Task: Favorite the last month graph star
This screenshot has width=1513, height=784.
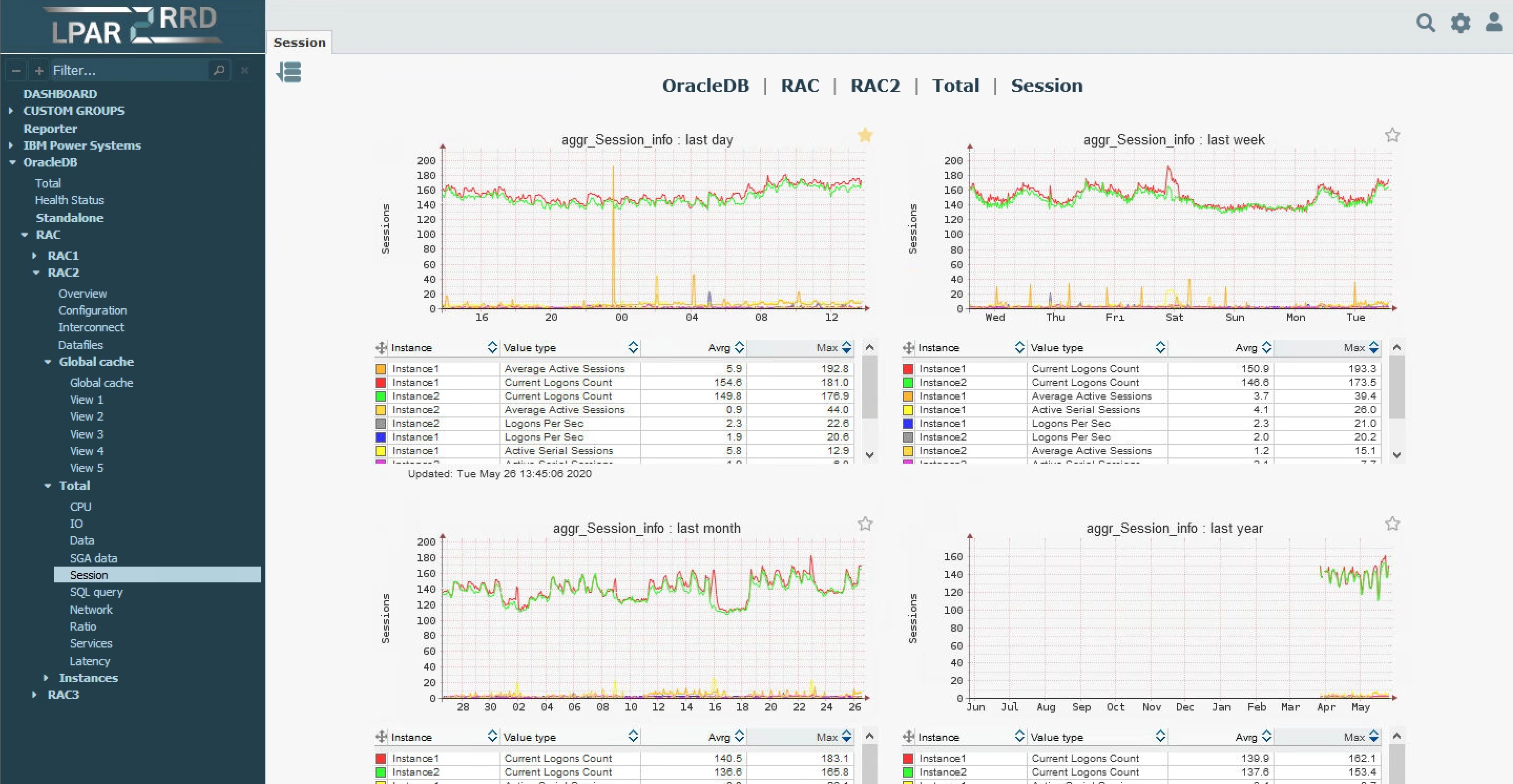Action: click(864, 523)
